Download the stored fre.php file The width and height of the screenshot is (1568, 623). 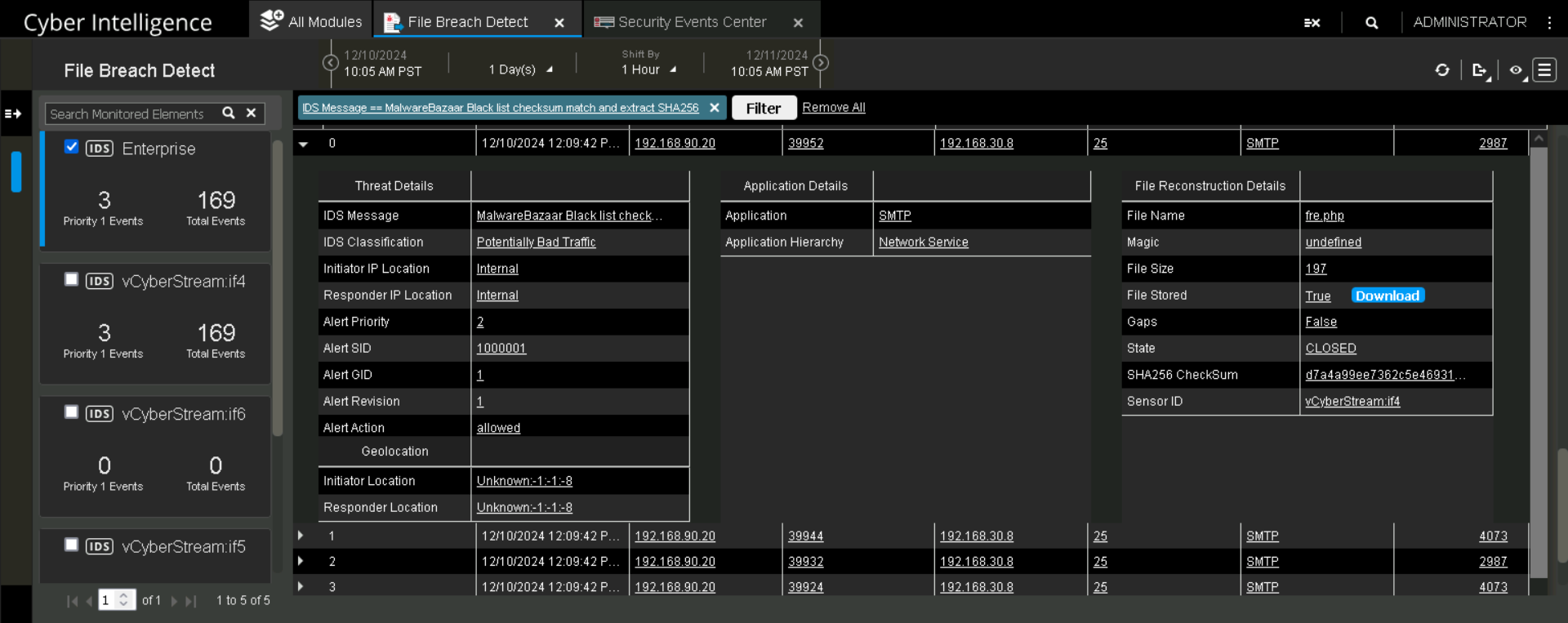1387,296
